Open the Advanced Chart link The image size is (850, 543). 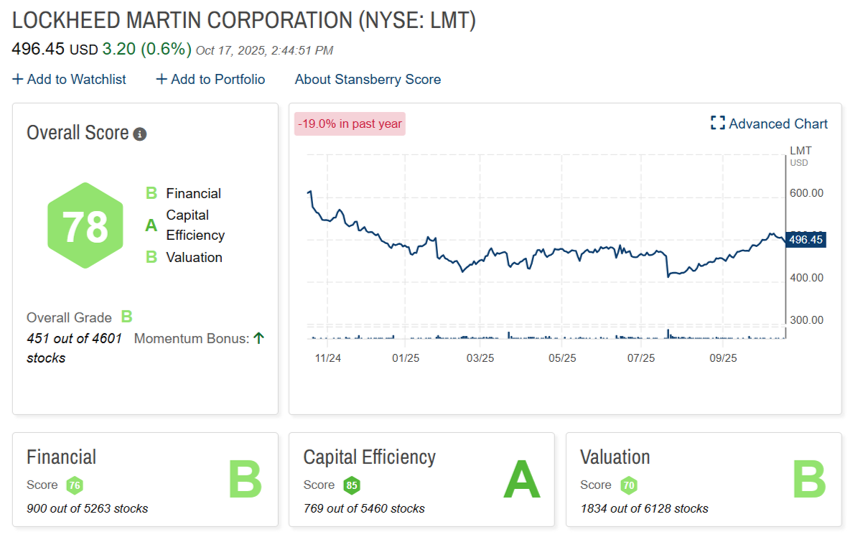(x=777, y=124)
